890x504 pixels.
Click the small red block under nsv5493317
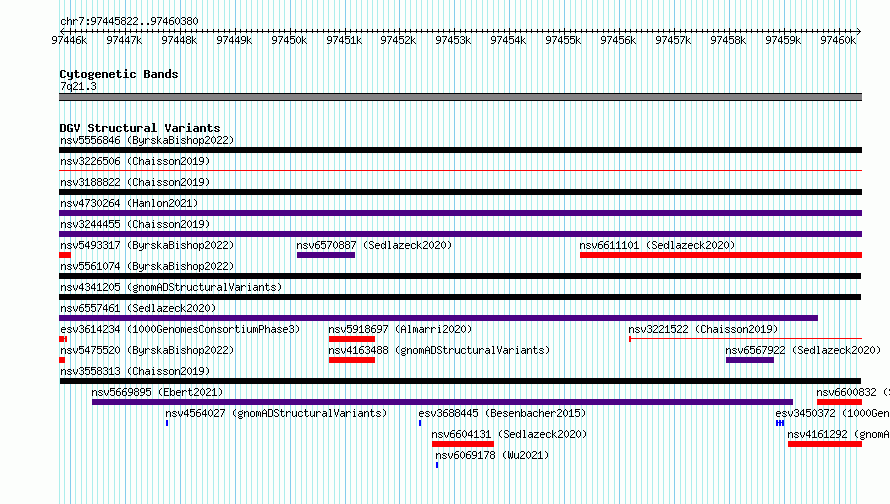point(65,255)
